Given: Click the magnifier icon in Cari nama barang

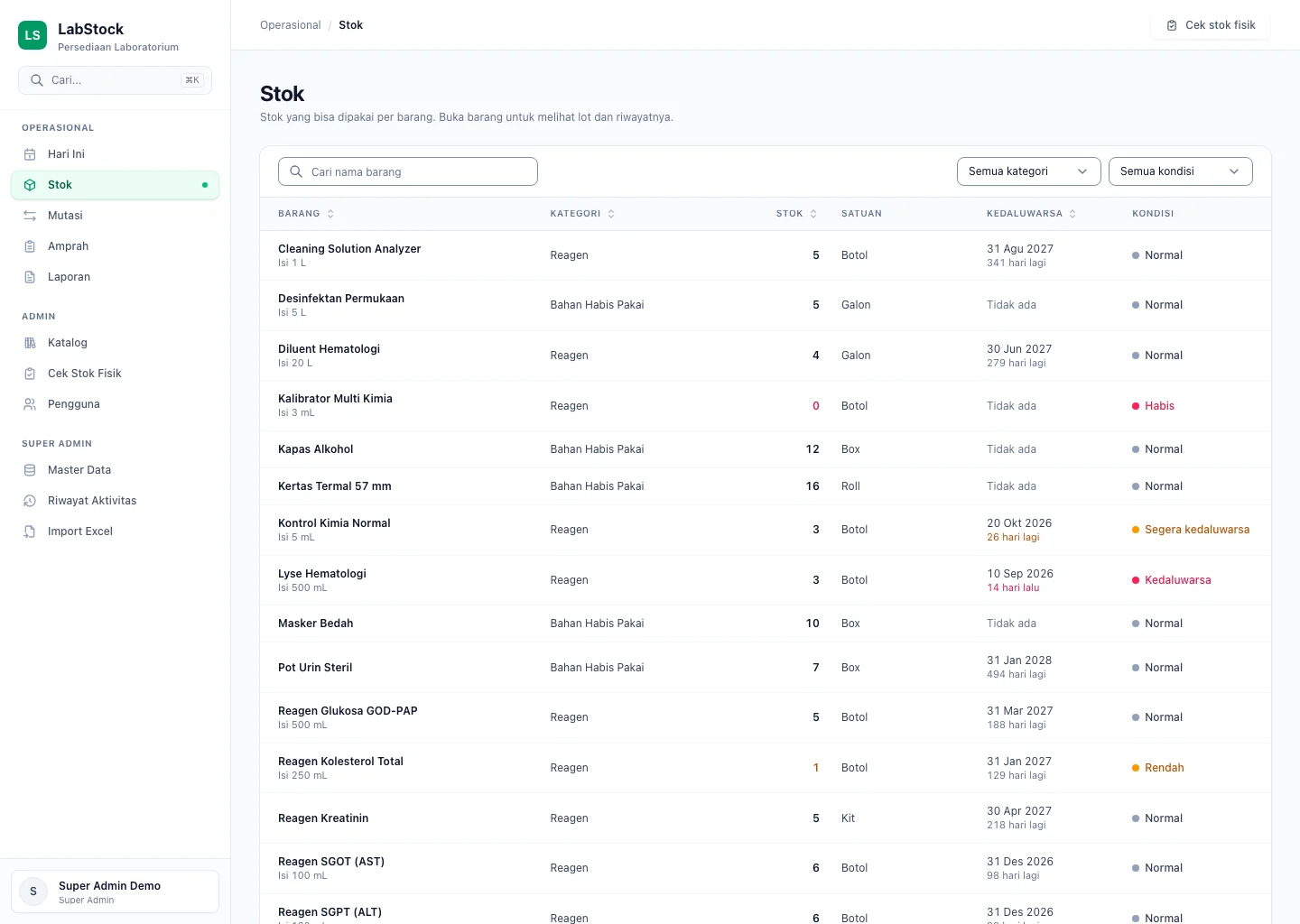Looking at the screenshot, I should pos(296,171).
